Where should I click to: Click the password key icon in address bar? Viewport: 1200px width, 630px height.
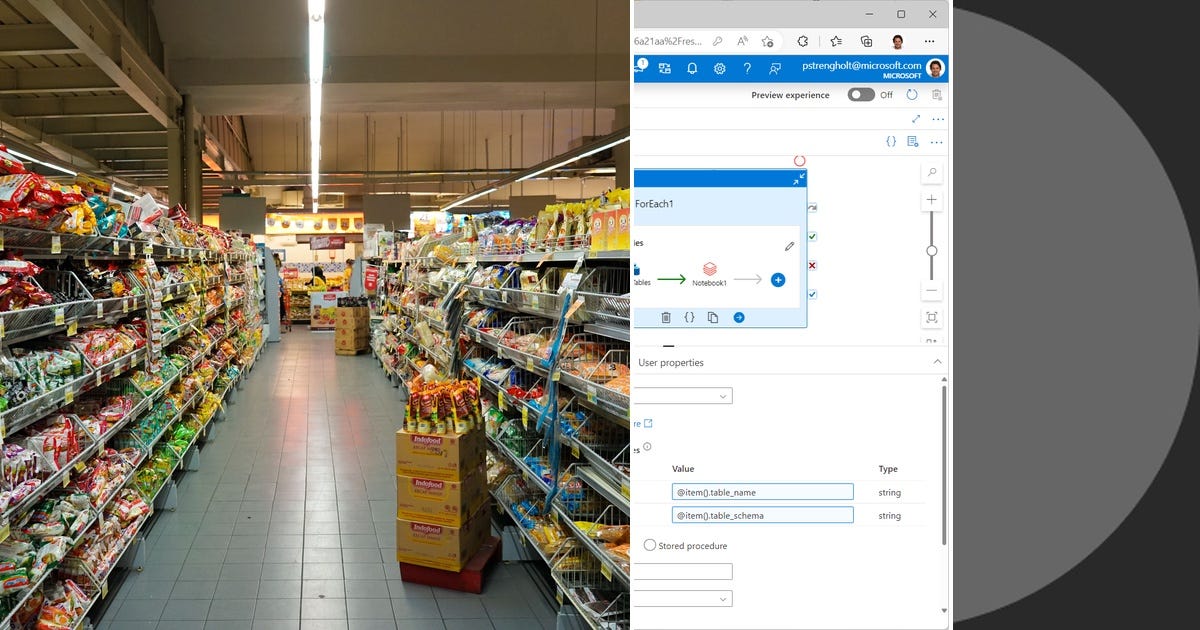(718, 41)
